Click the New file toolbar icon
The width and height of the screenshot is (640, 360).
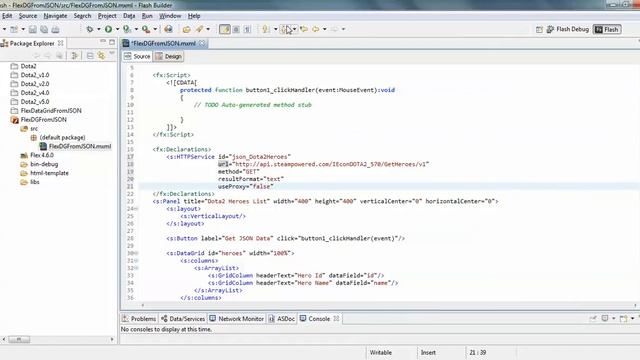(x=14, y=29)
